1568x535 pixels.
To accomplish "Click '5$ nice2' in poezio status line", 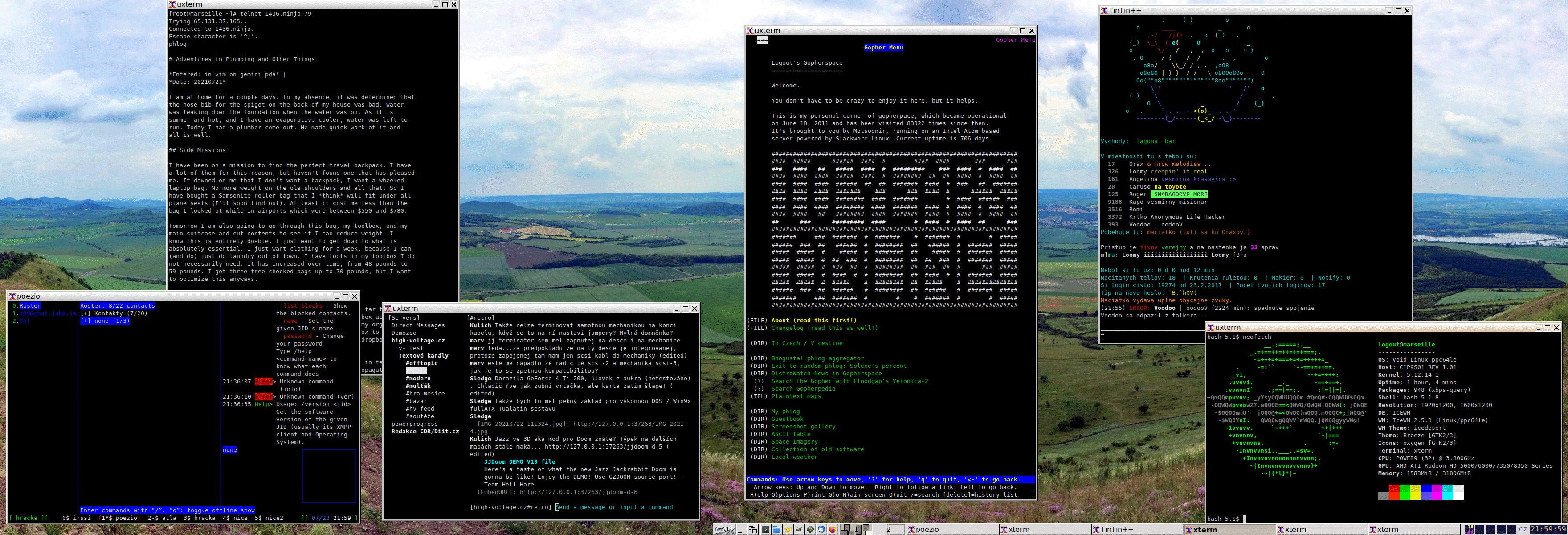I will coord(269,518).
